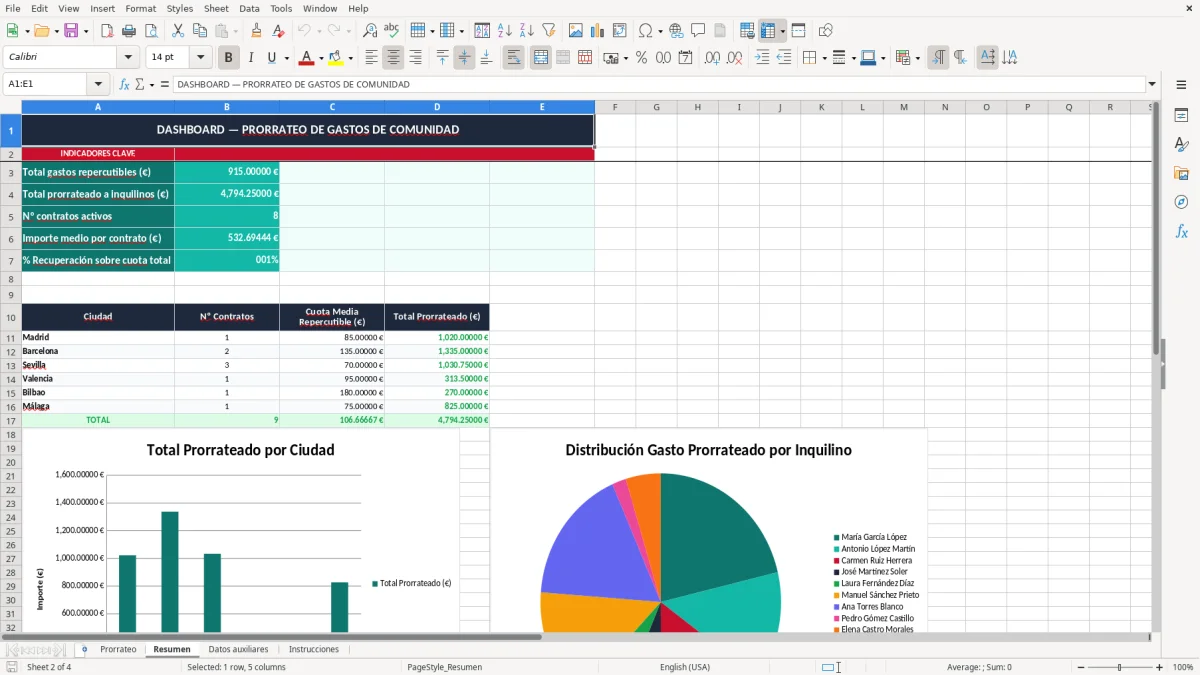The height and width of the screenshot is (675, 1200).
Task: Cut selection with scissors icon
Action: pos(178,31)
